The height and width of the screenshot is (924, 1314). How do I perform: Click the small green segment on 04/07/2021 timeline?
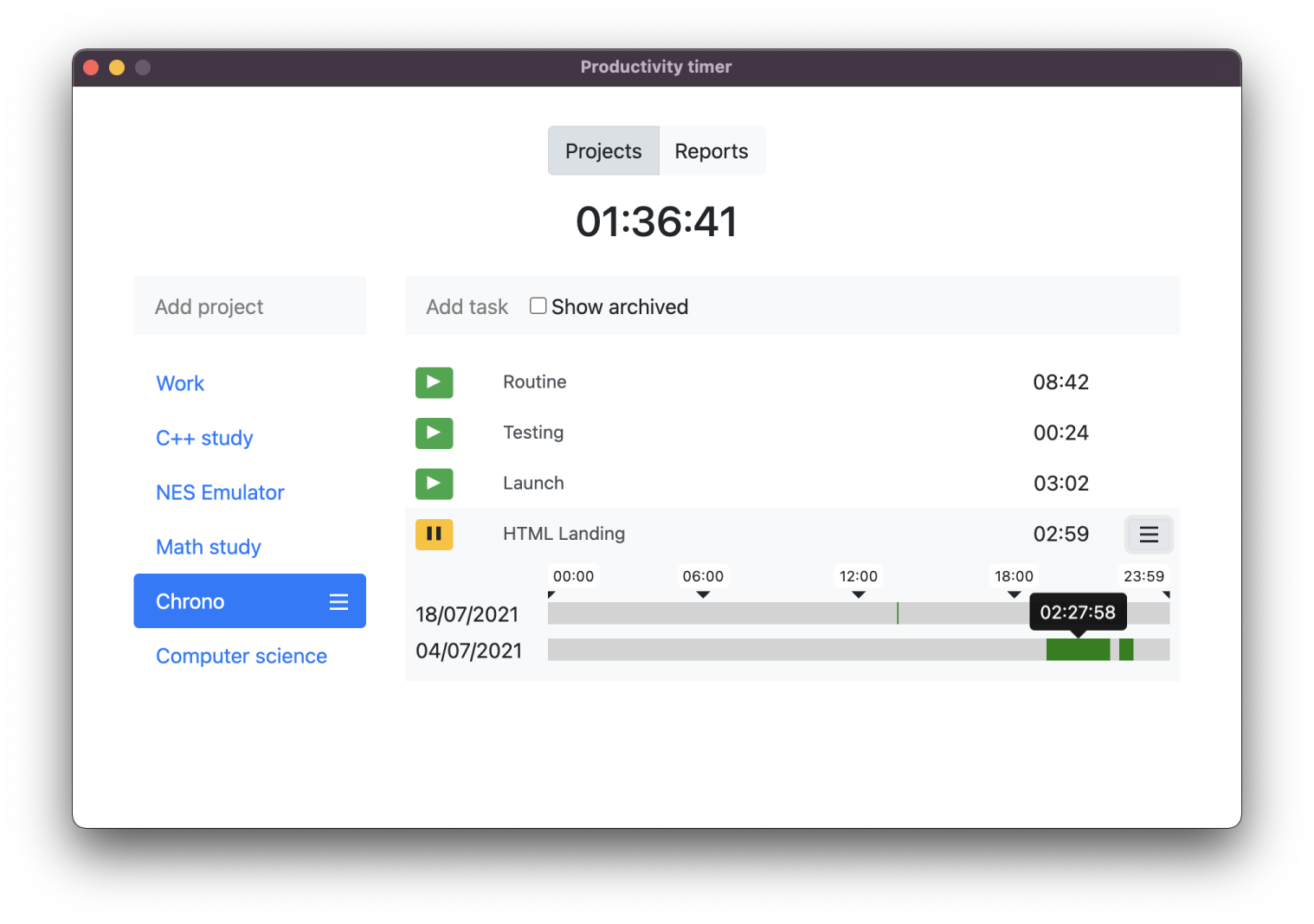pos(1126,650)
